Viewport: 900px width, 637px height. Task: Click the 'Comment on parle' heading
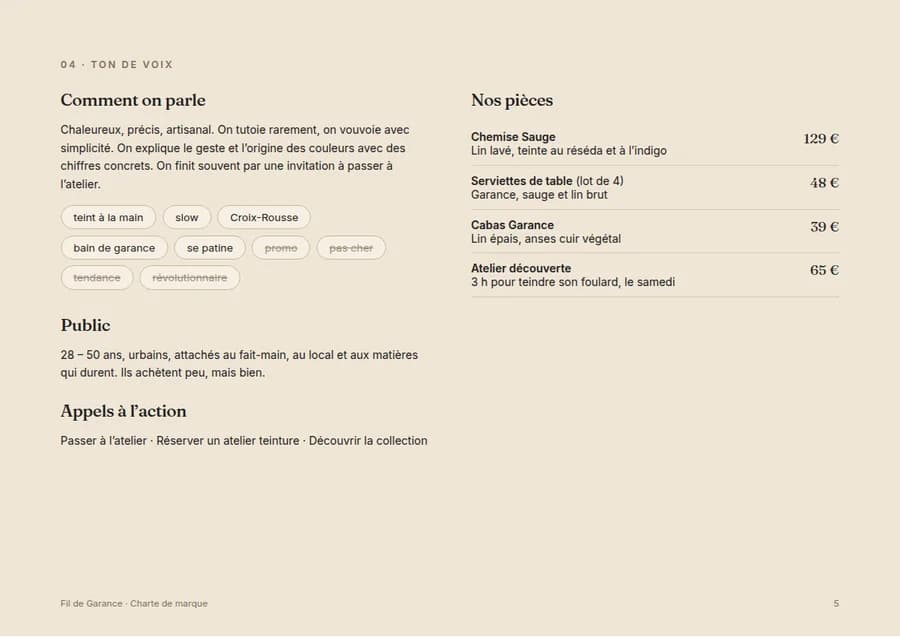pos(133,100)
